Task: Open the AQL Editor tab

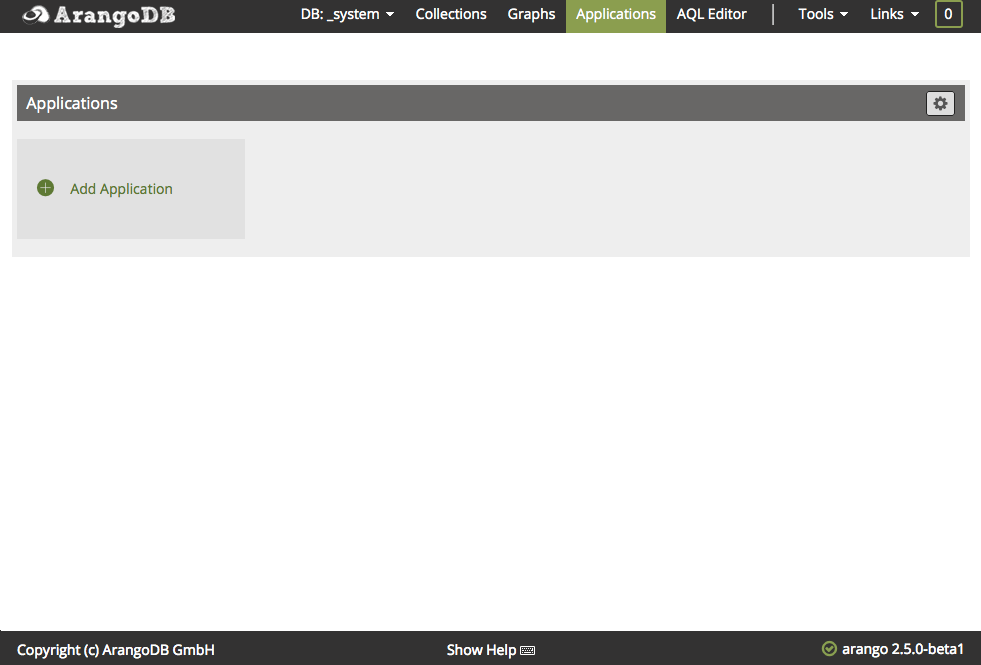Action: (711, 14)
